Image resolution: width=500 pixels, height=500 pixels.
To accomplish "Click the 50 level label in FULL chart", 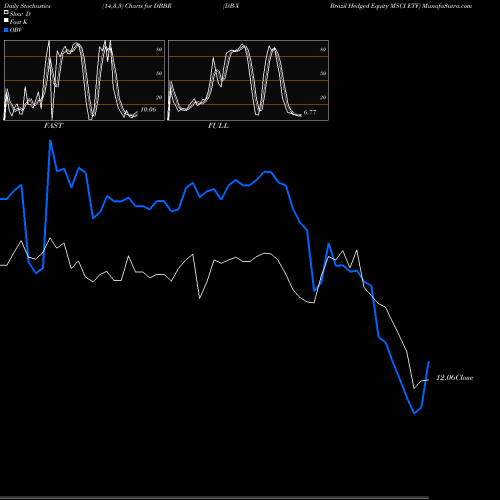I will pyautogui.click(x=323, y=73).
